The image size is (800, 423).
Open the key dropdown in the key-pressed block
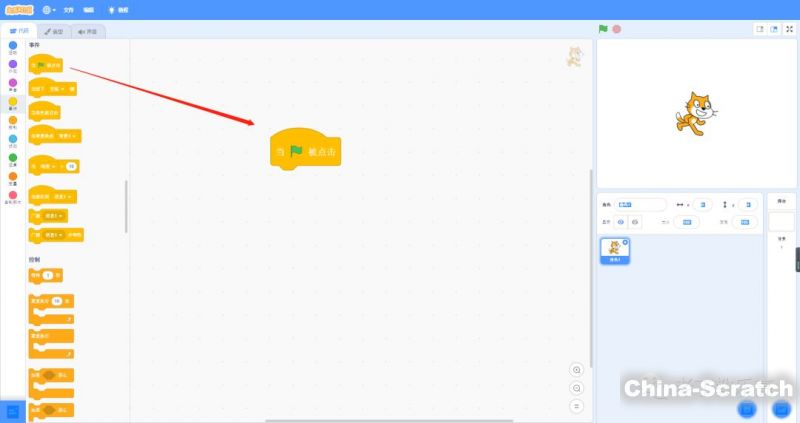[58, 89]
